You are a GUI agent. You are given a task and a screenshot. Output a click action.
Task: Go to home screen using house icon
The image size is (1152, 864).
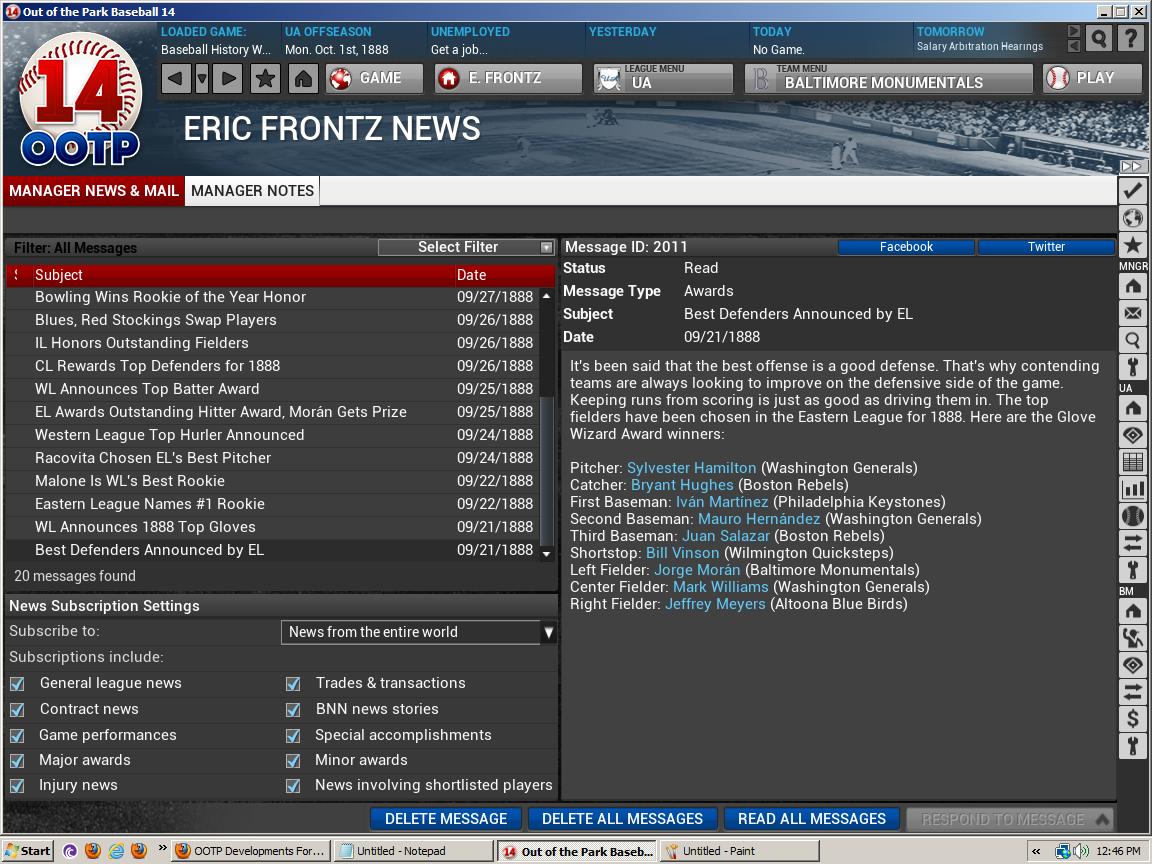[x=304, y=79]
